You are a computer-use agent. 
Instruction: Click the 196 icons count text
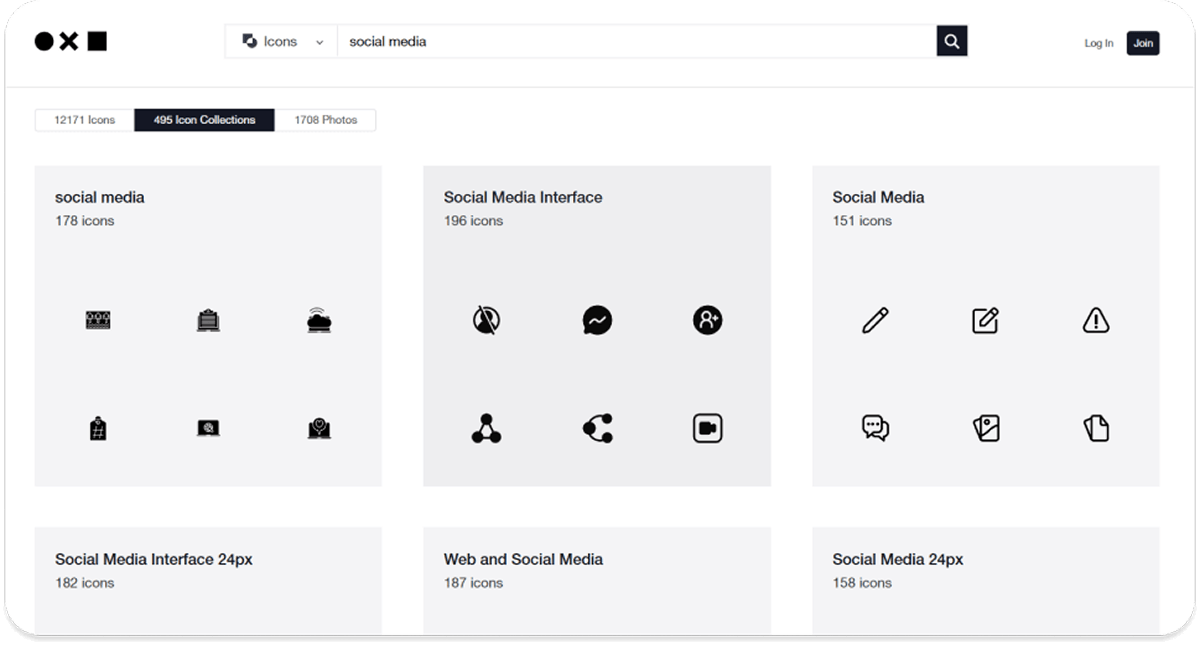(474, 221)
